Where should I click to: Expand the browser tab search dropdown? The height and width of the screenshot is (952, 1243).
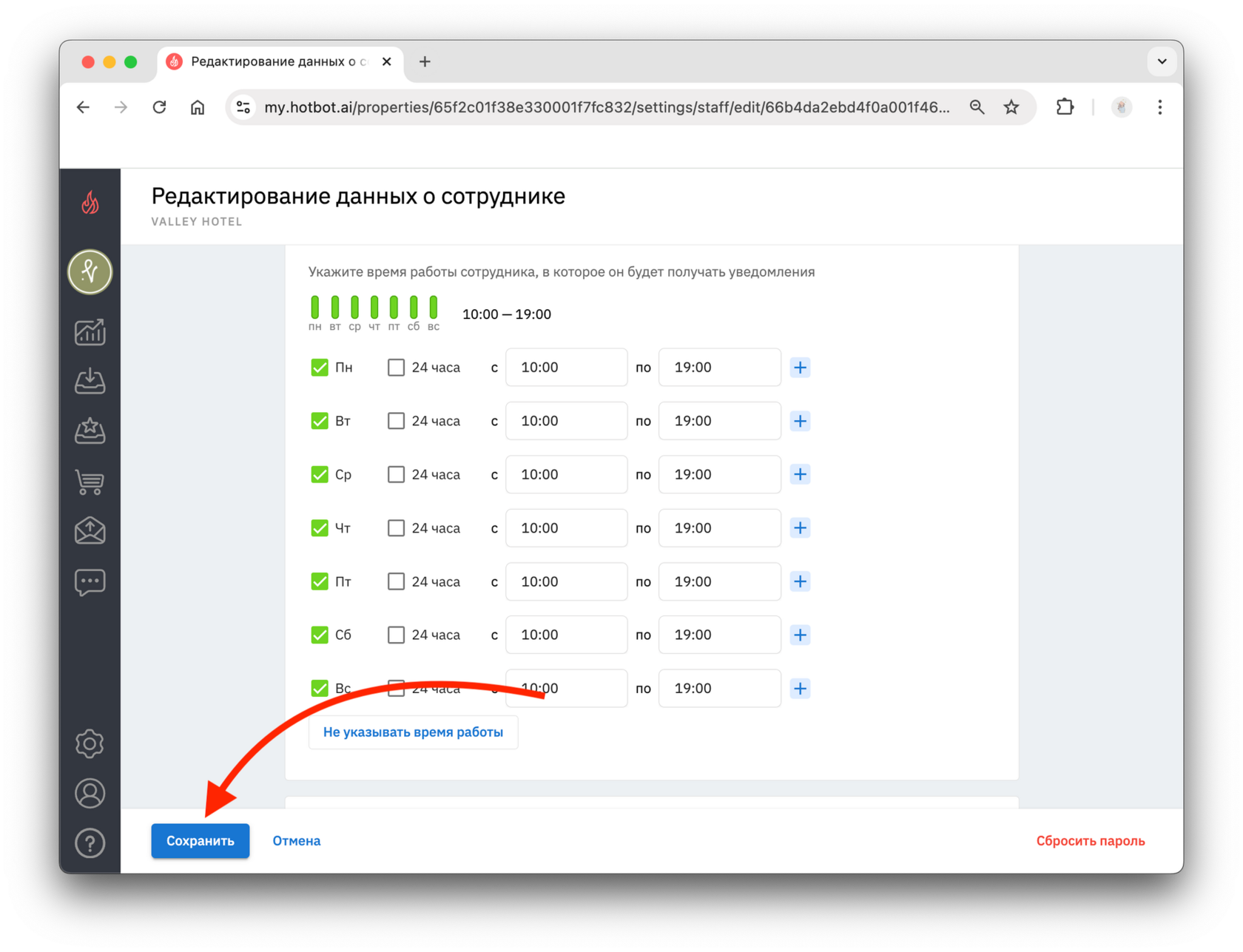[x=1162, y=61]
